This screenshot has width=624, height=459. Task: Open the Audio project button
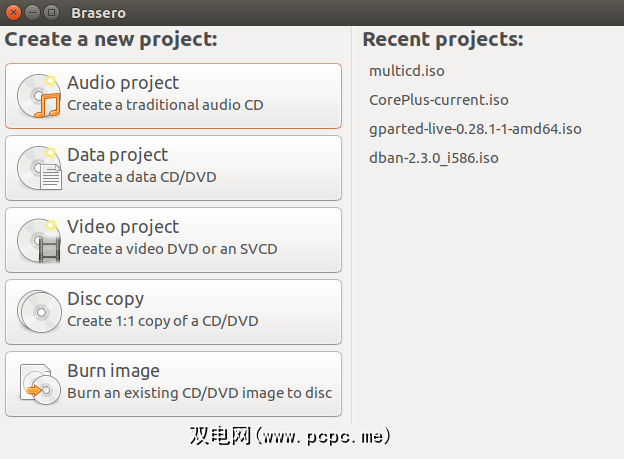[x=173, y=95]
